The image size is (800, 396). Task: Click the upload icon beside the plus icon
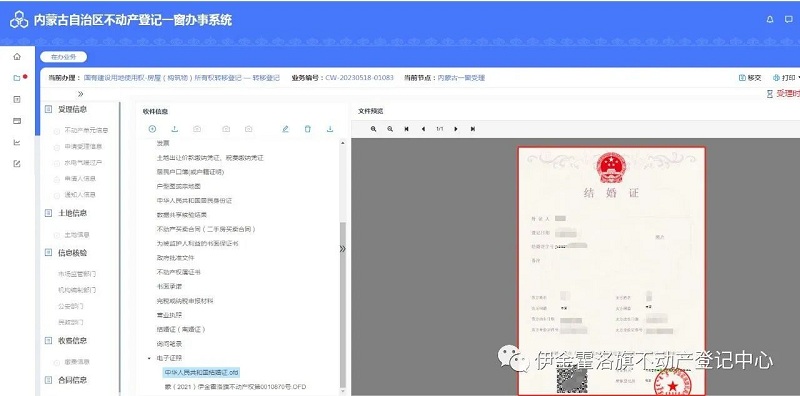(174, 129)
